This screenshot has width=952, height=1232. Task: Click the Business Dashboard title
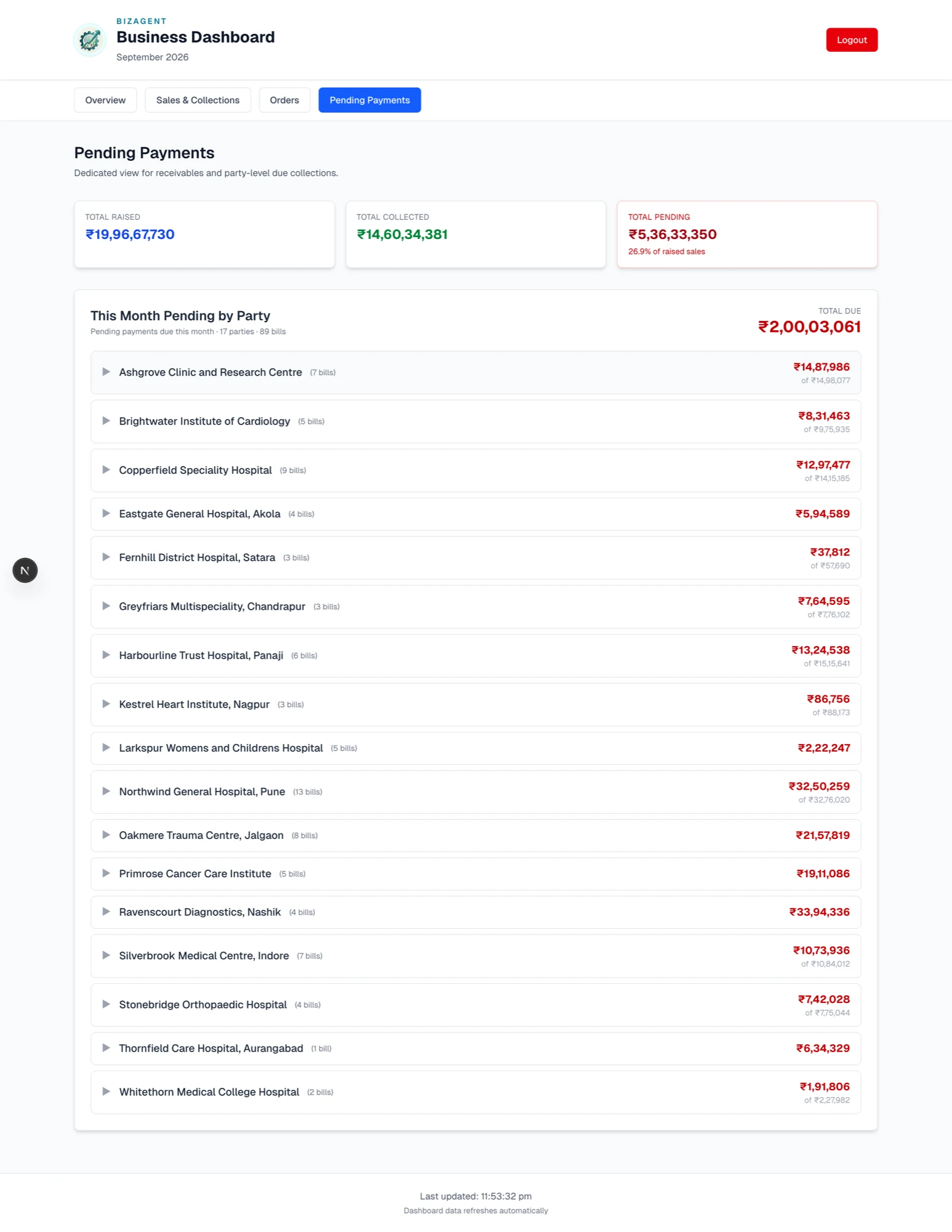click(195, 38)
